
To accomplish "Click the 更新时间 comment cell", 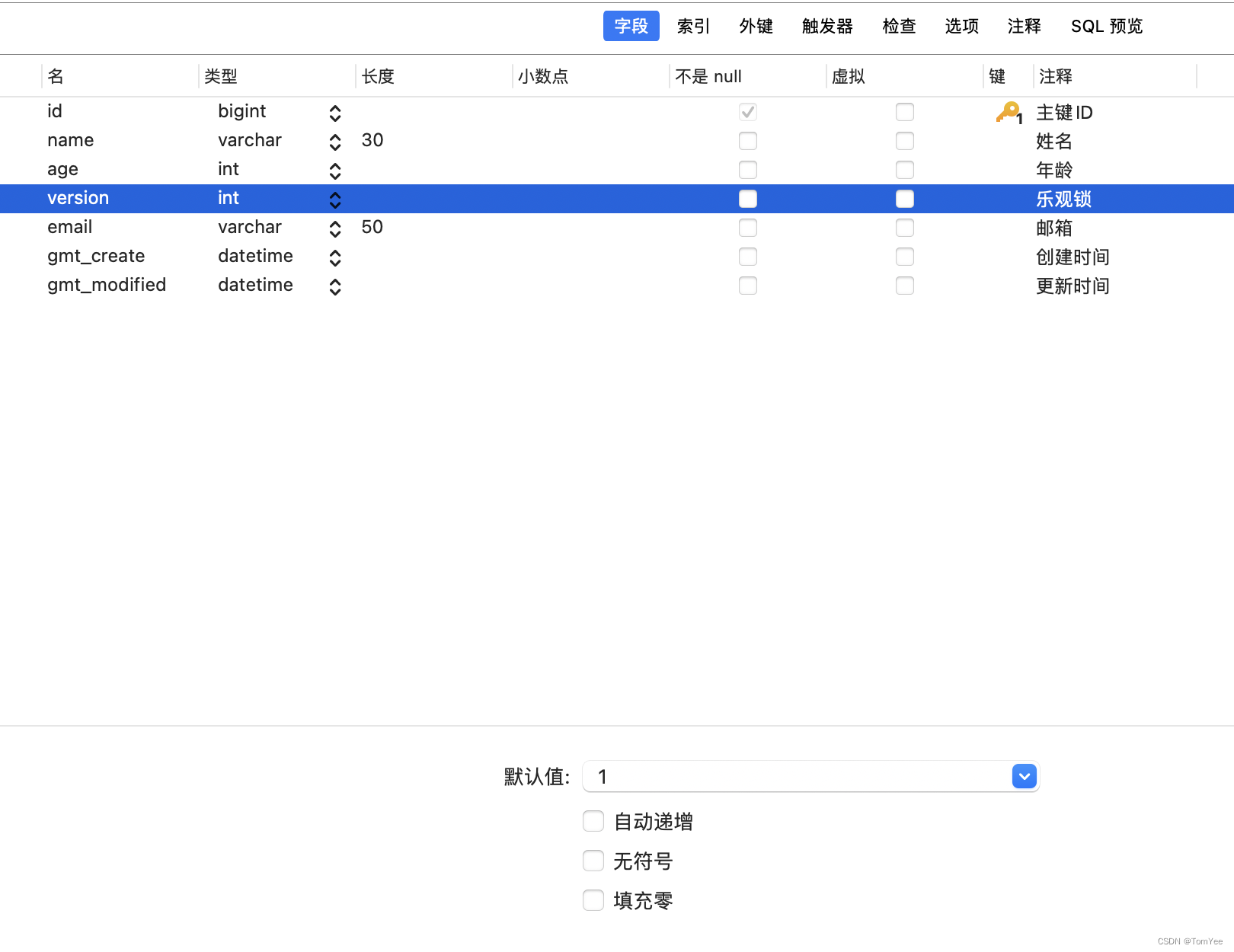I will pyautogui.click(x=1073, y=286).
